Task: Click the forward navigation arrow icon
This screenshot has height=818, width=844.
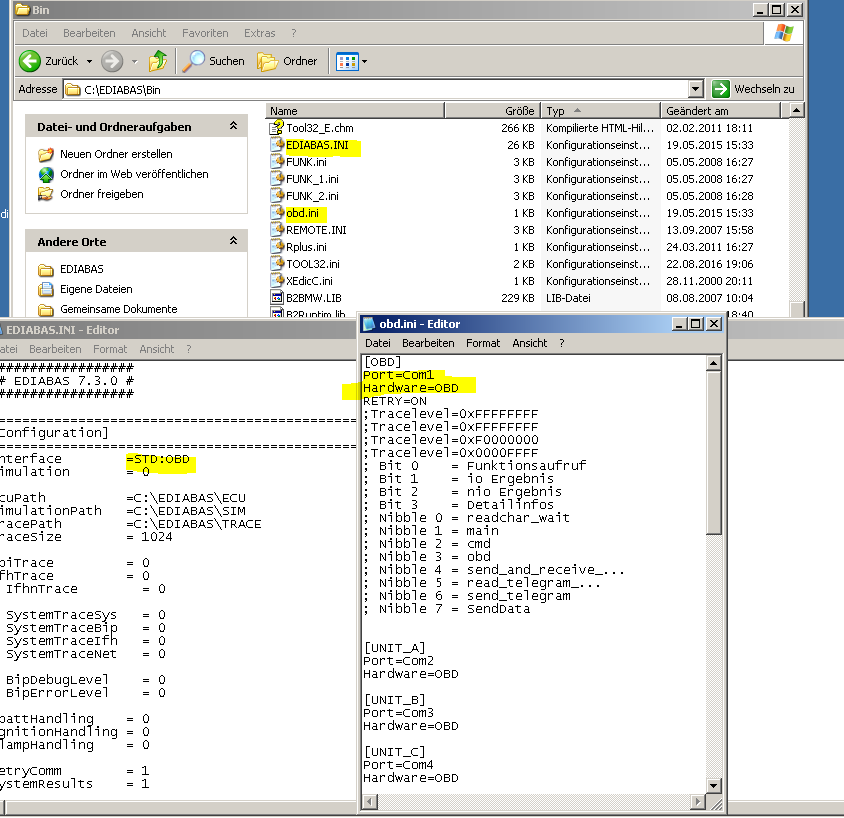Action: pos(112,61)
